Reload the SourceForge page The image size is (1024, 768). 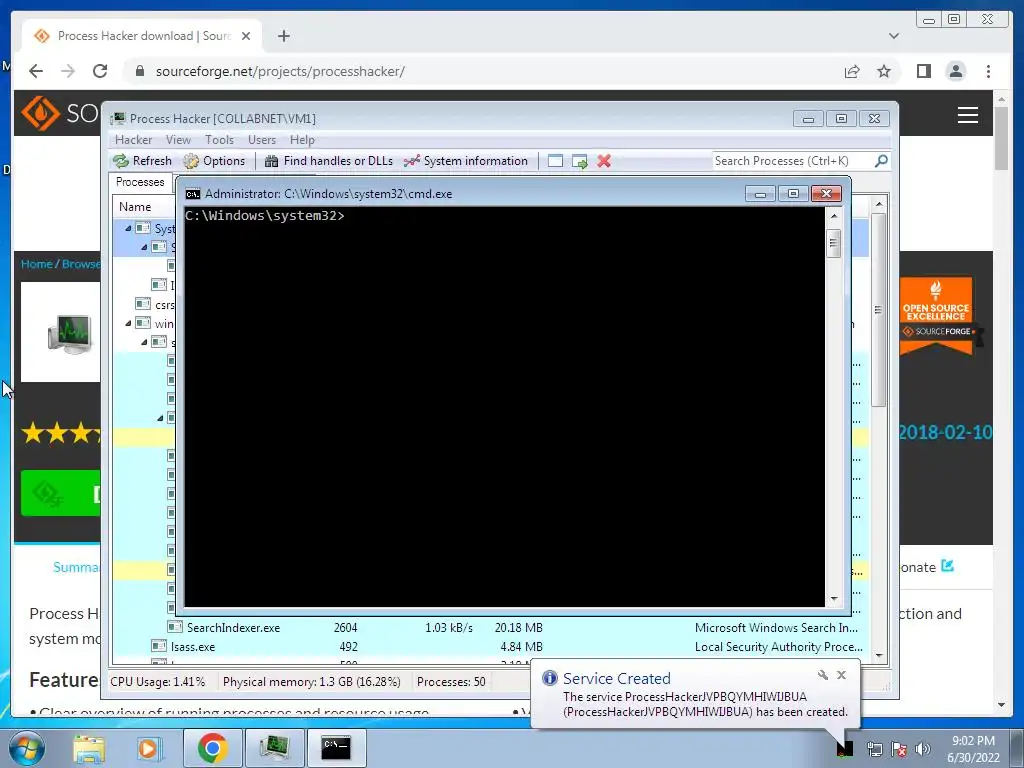point(100,71)
